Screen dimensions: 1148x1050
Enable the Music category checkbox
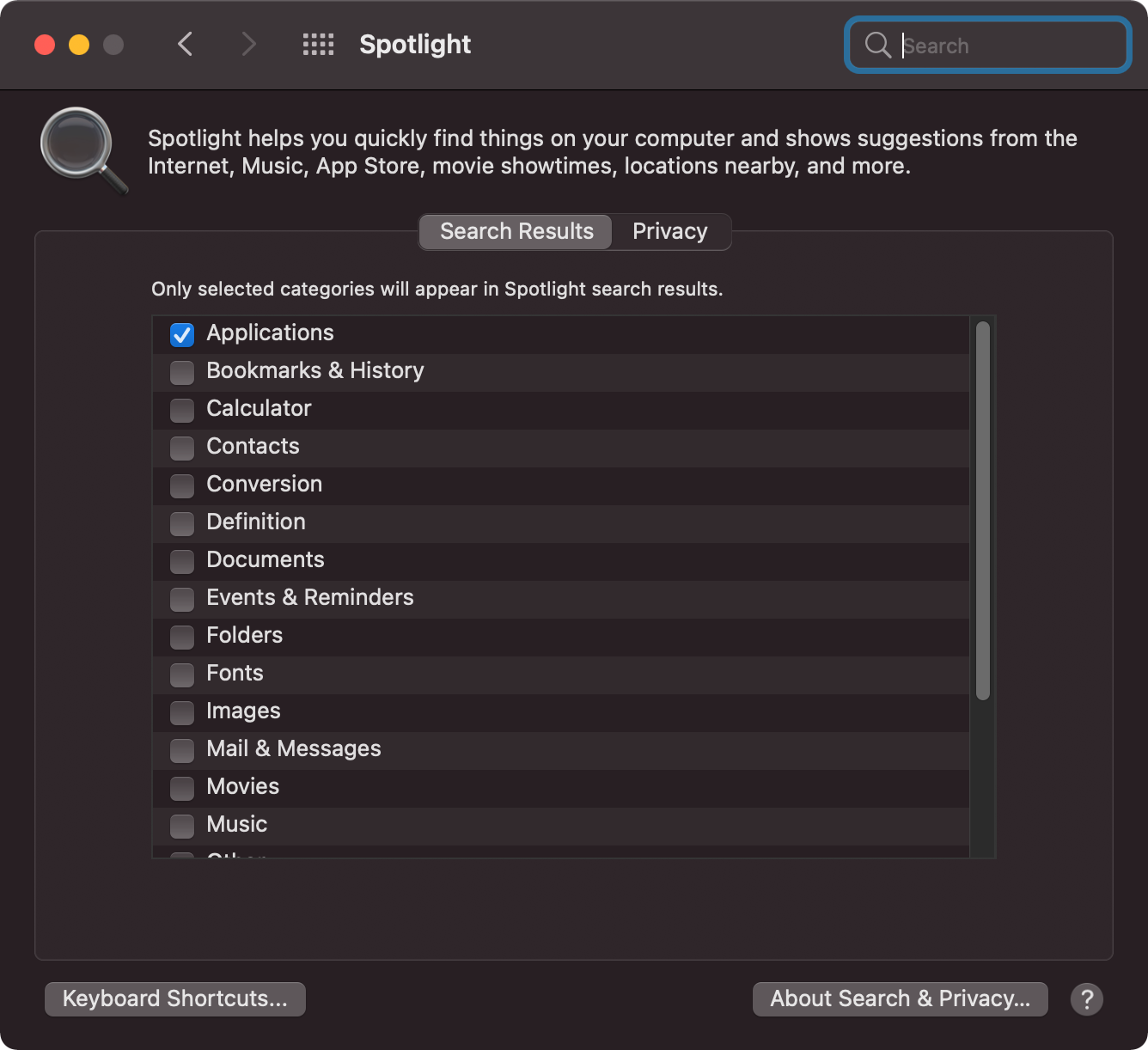tap(182, 826)
